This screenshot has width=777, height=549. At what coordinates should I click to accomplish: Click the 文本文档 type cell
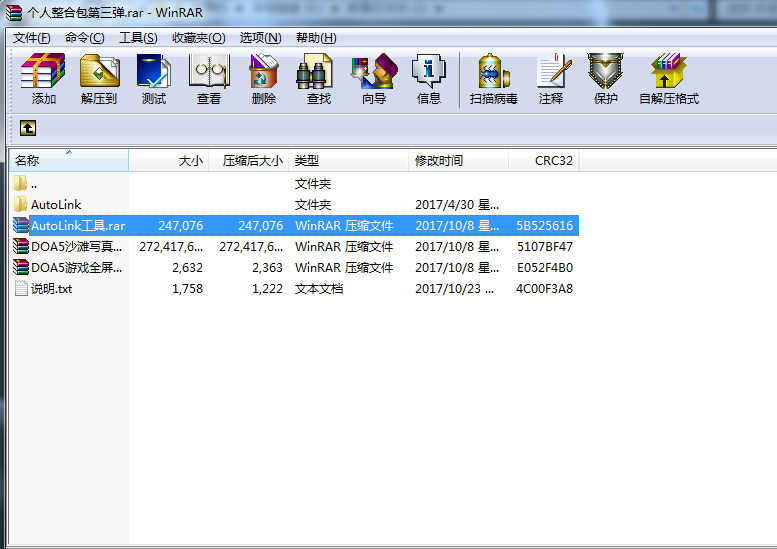[319, 289]
